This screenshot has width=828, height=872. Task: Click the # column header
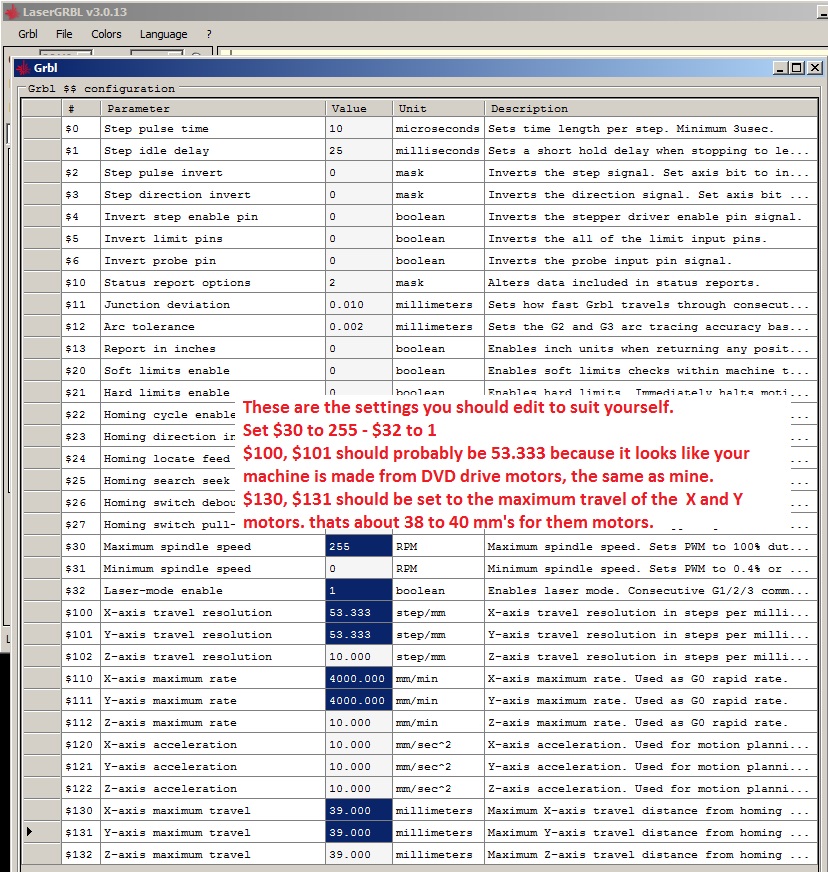(81, 108)
